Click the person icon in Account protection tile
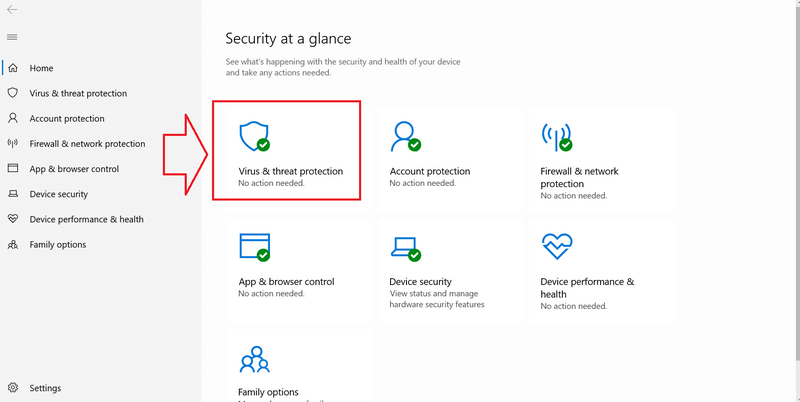The image size is (800, 402). pos(404,136)
